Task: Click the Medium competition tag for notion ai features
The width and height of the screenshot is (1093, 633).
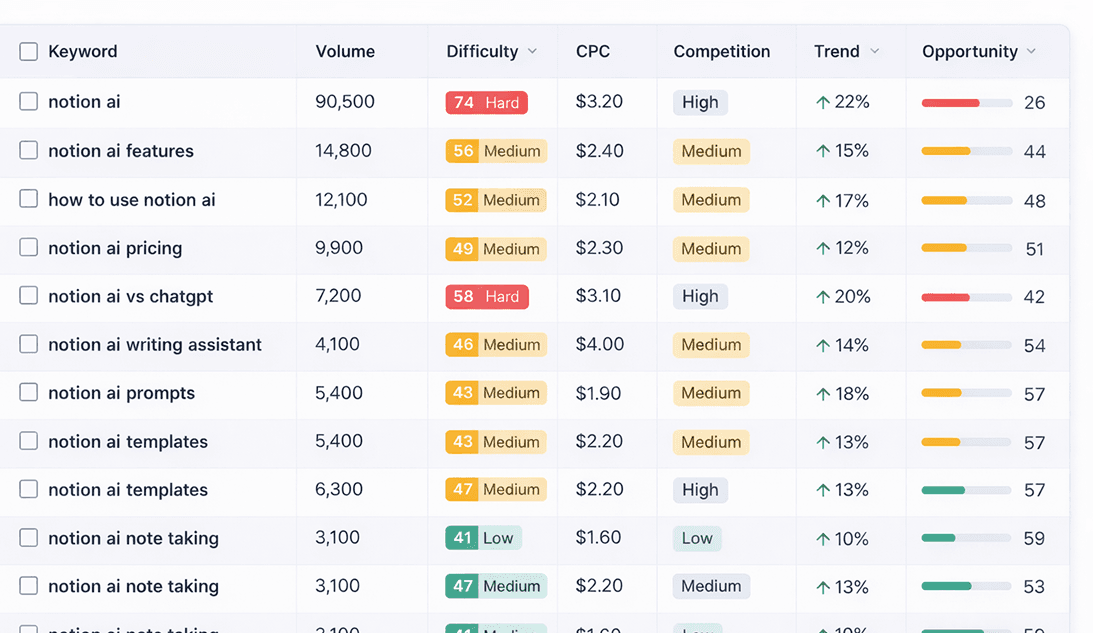Action: pos(711,151)
